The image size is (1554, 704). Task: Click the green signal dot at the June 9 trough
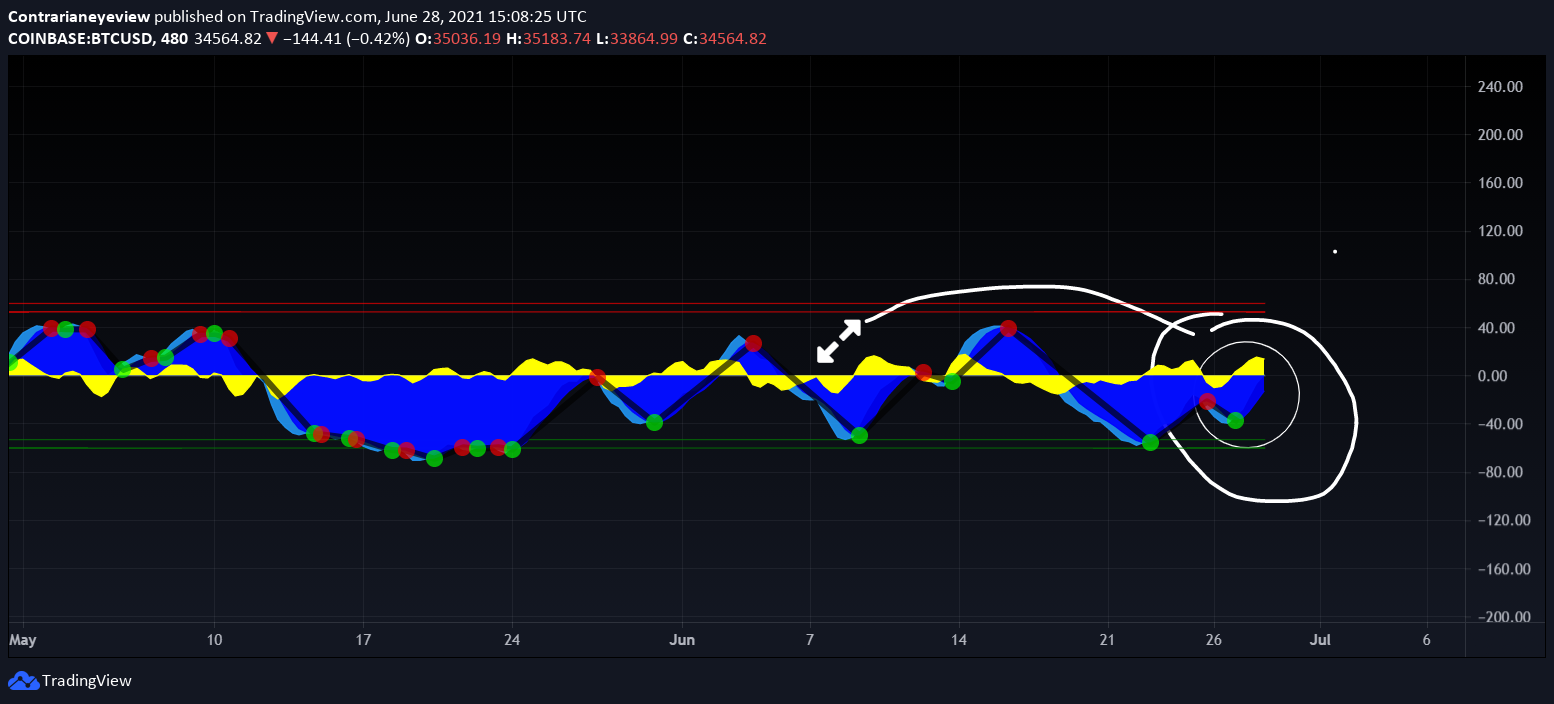[859, 435]
